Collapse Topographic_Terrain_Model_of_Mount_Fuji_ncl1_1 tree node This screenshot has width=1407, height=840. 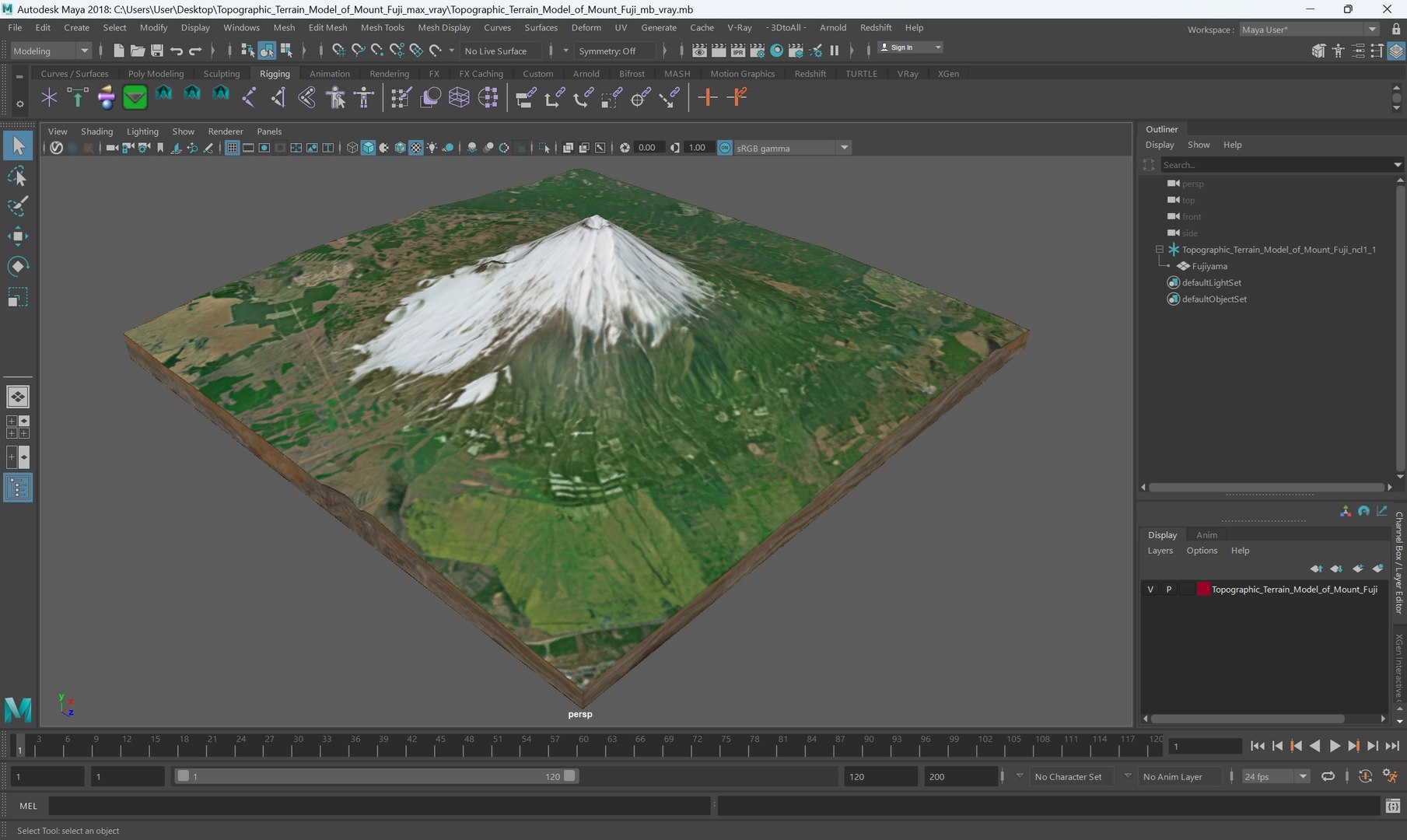[1159, 250]
